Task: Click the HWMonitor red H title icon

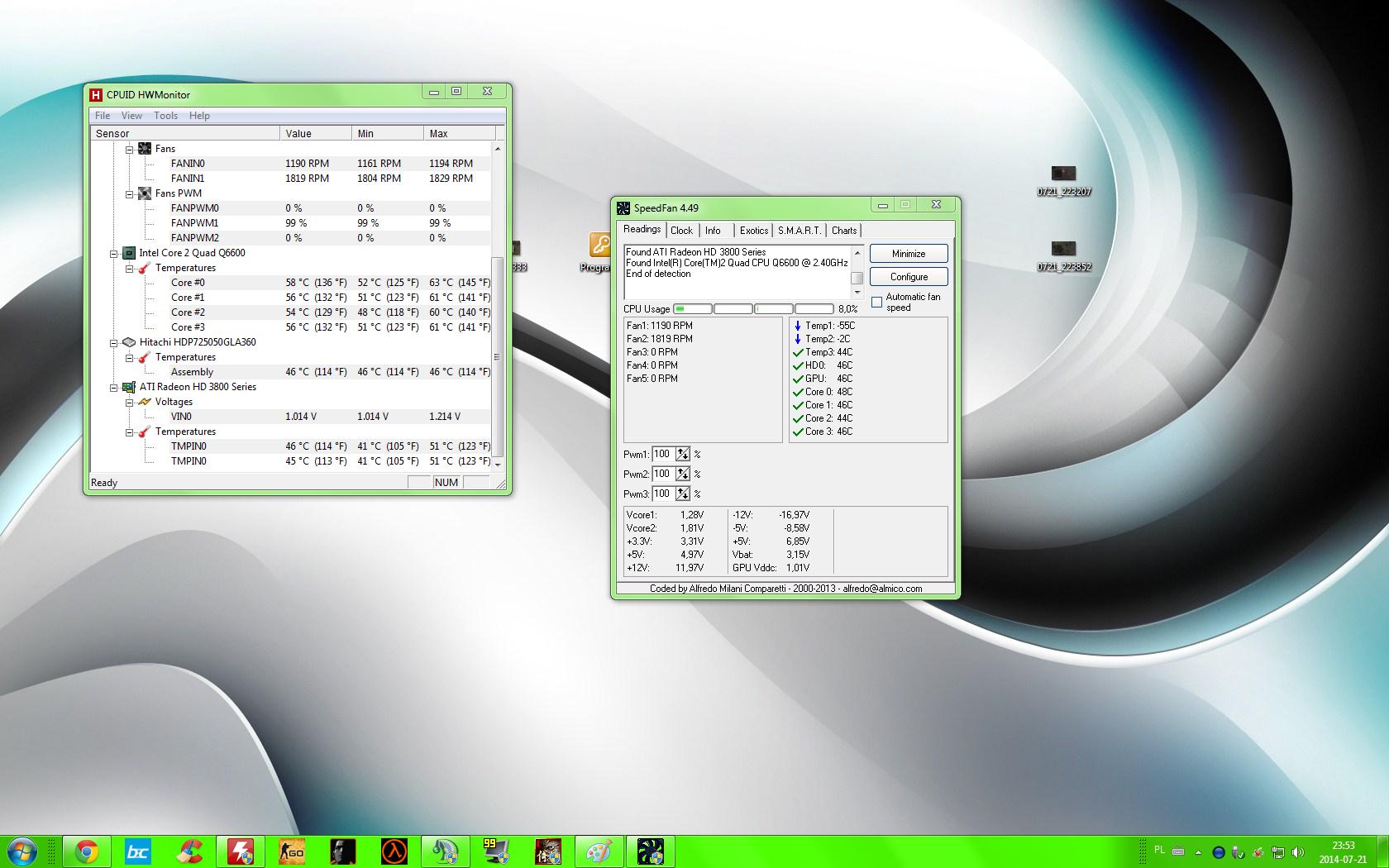Action: [96, 94]
